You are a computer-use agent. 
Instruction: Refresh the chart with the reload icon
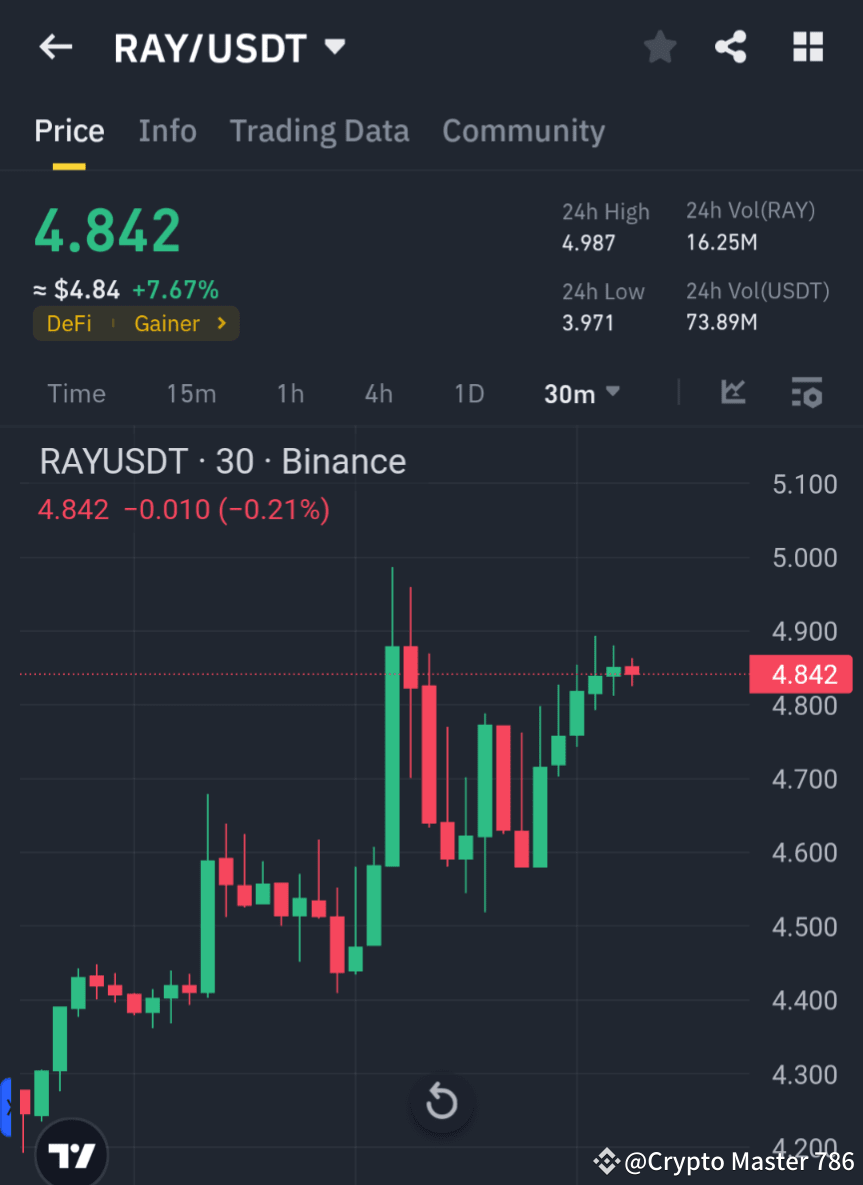click(x=441, y=1103)
